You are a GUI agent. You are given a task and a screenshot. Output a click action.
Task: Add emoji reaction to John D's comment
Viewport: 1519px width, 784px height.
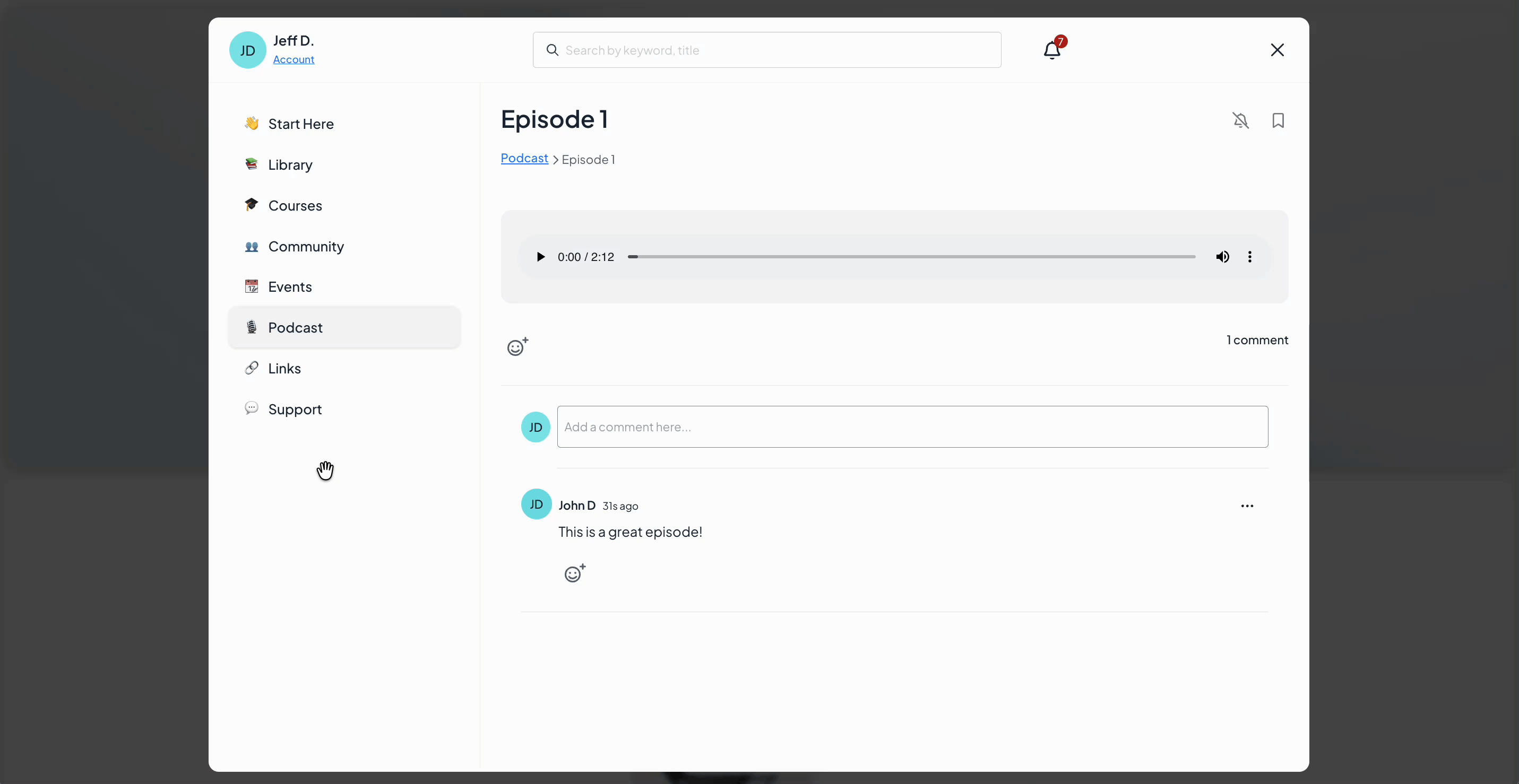pos(574,573)
